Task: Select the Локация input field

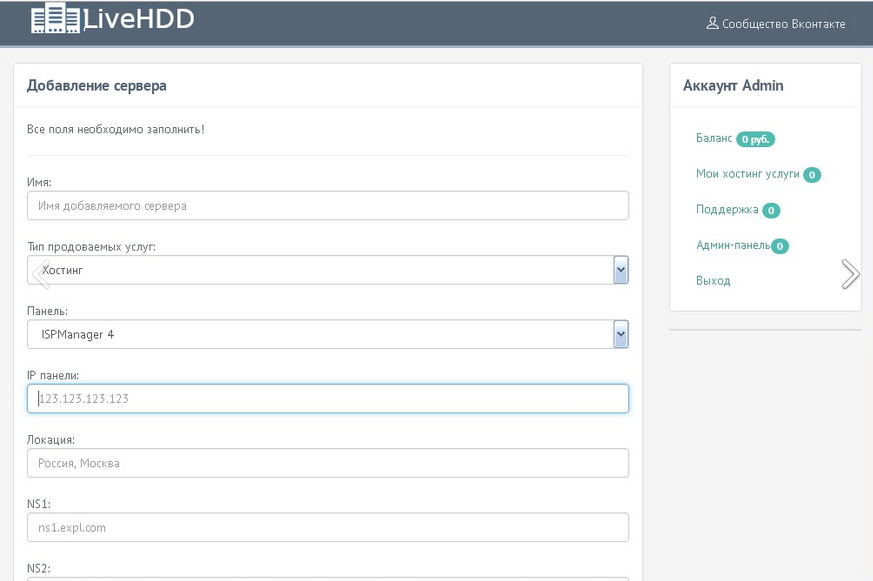Action: pos(327,463)
